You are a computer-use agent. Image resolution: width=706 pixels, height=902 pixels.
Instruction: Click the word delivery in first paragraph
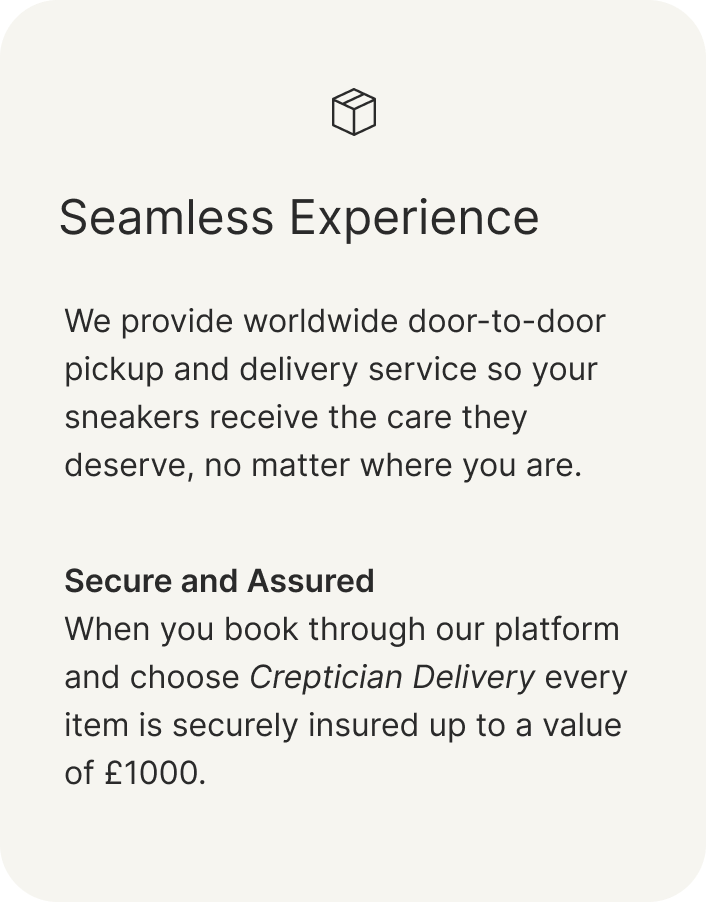point(299,370)
